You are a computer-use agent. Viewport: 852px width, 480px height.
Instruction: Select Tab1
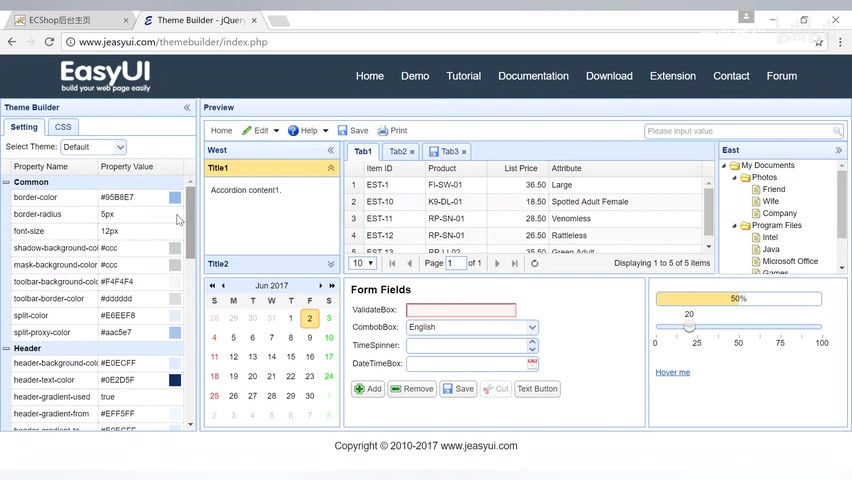[x=362, y=152]
